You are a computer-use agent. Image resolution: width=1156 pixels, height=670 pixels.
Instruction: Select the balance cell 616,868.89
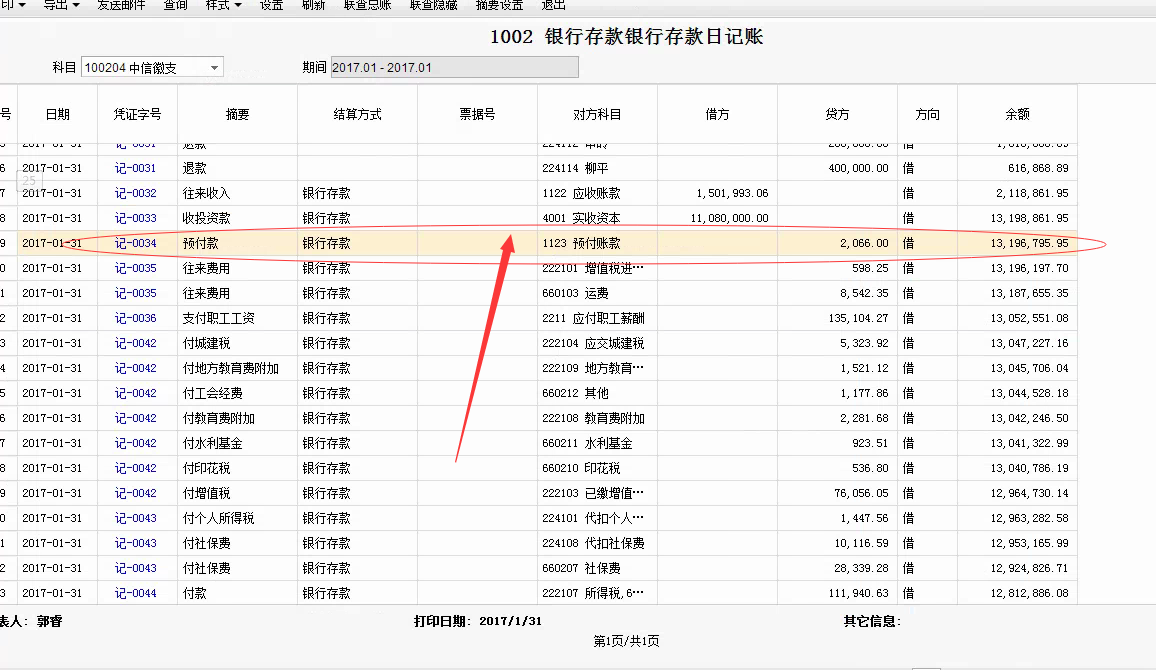pyautogui.click(x=1017, y=168)
